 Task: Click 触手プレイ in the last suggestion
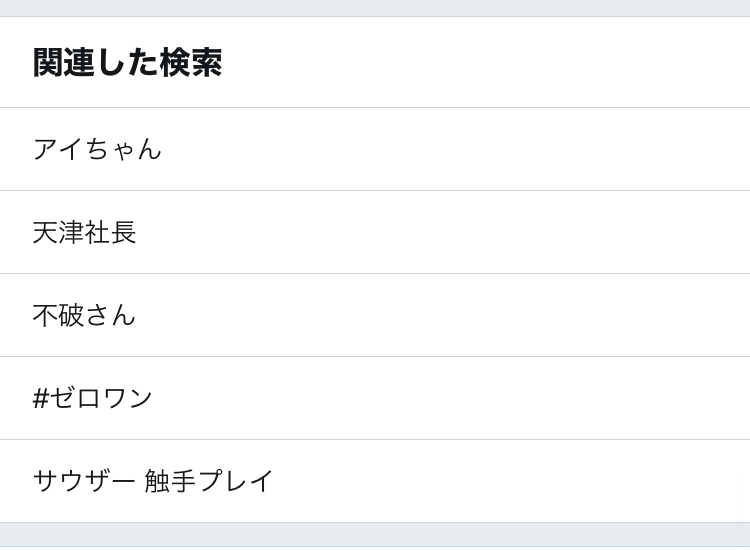pos(209,481)
